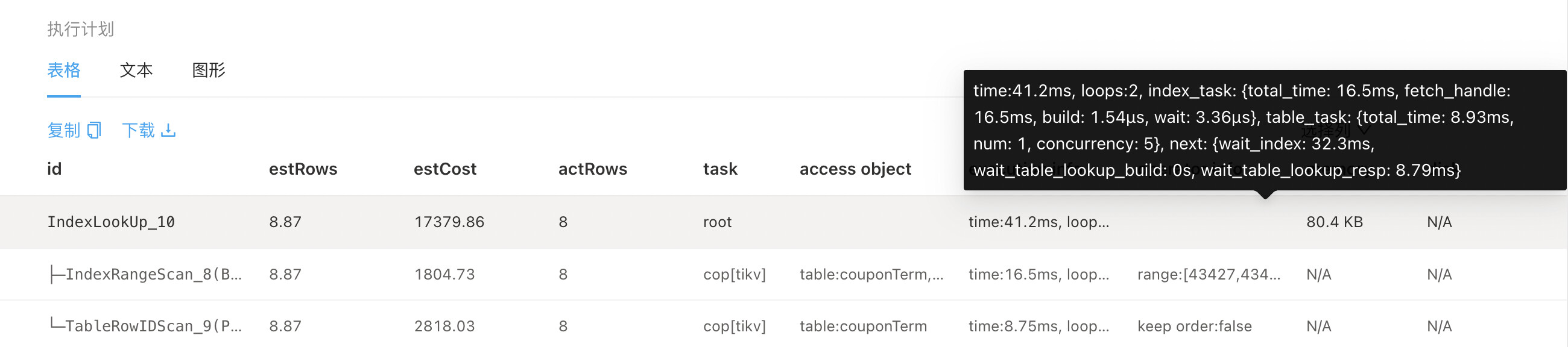Screen dimensions: 1568x347
Task: Click the 复制 link
Action: tap(64, 131)
